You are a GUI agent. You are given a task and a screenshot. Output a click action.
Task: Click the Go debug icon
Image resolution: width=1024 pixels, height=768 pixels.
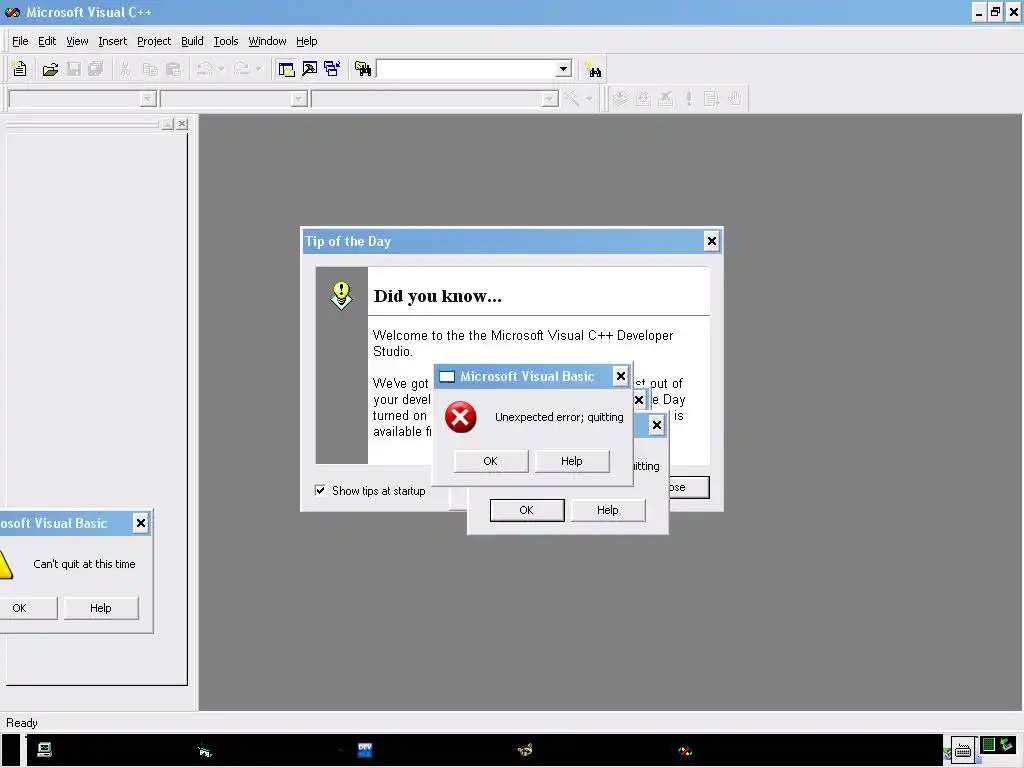[x=711, y=99]
